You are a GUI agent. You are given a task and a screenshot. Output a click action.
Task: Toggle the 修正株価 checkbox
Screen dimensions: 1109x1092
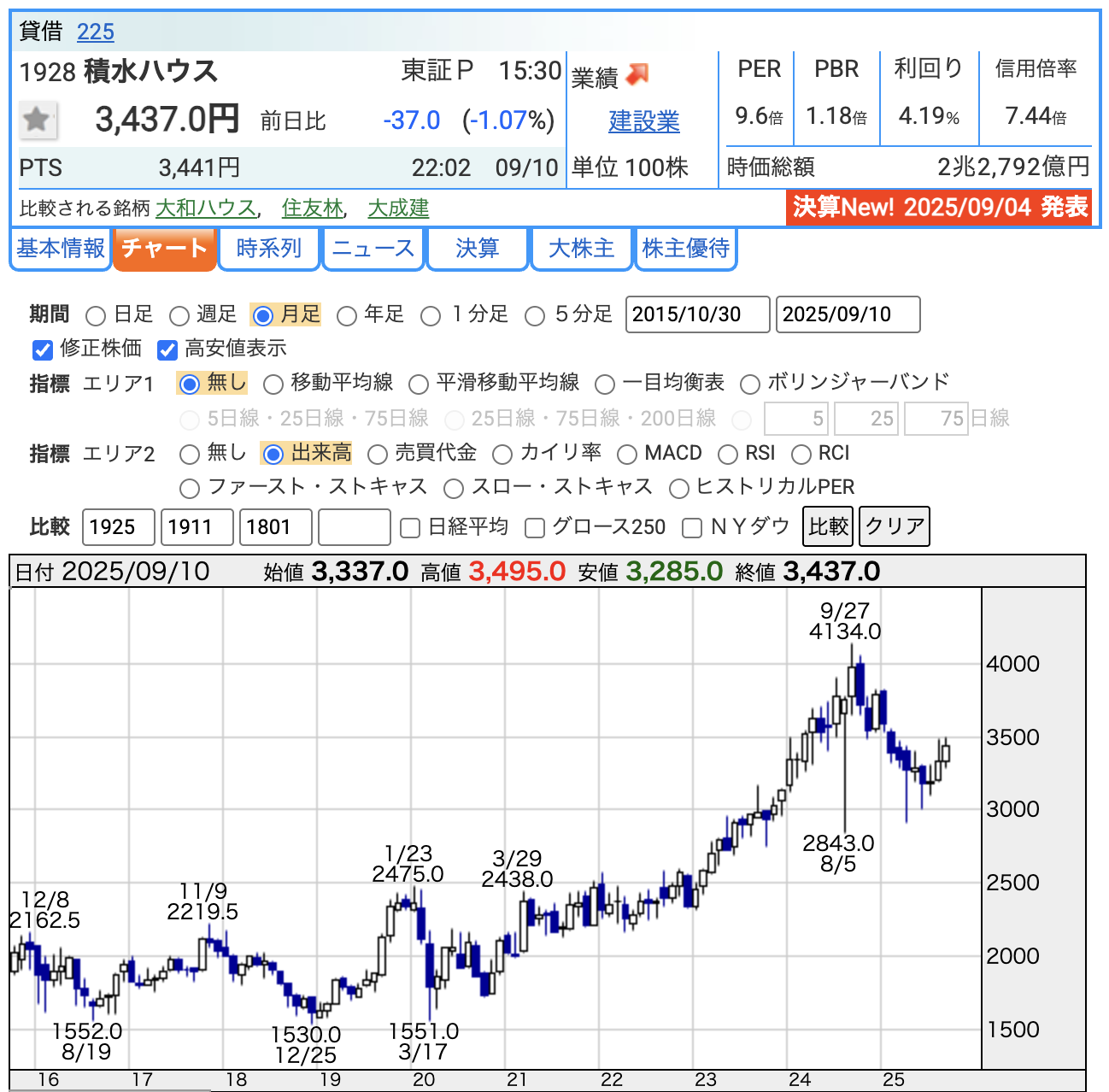click(x=43, y=349)
